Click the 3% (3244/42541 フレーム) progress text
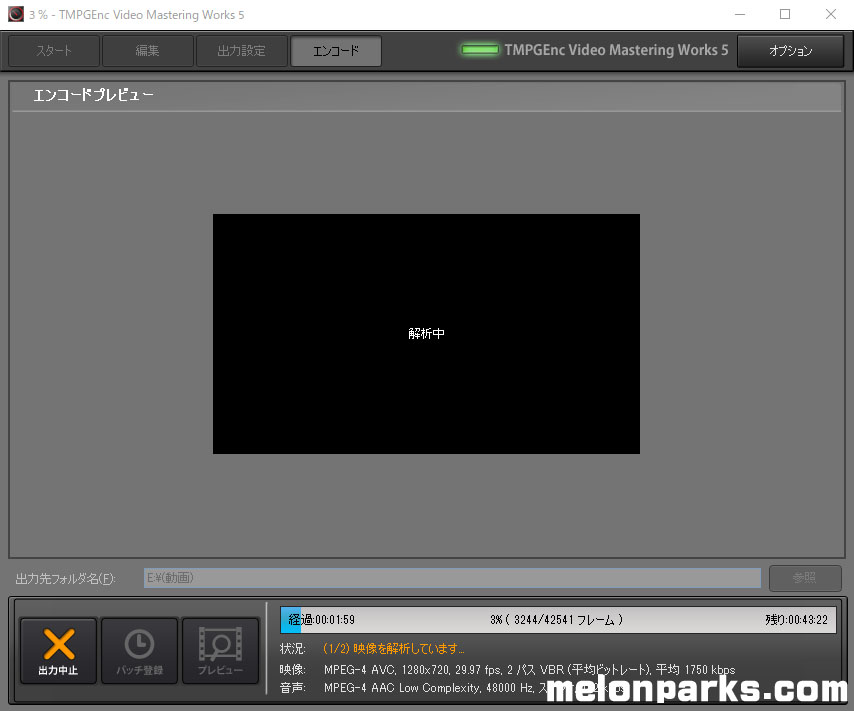This screenshot has height=711, width=854. [x=556, y=620]
